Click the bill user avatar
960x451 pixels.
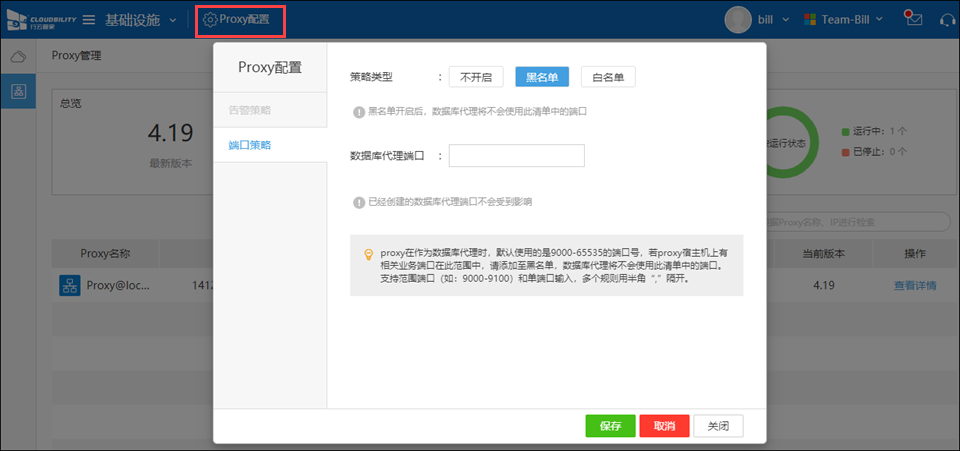pyautogui.click(x=738, y=19)
